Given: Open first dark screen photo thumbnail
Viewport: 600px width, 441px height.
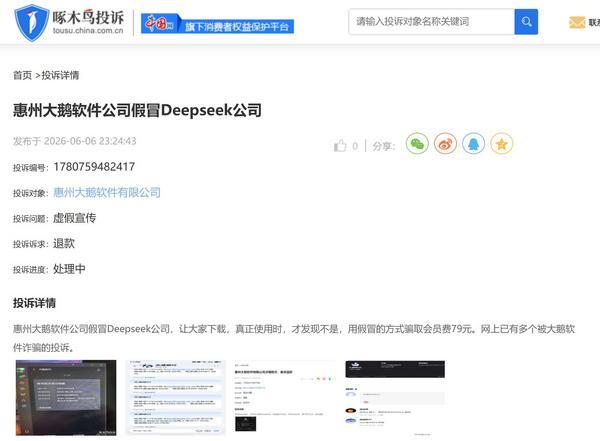Looking at the screenshot, I should [x=66, y=397].
